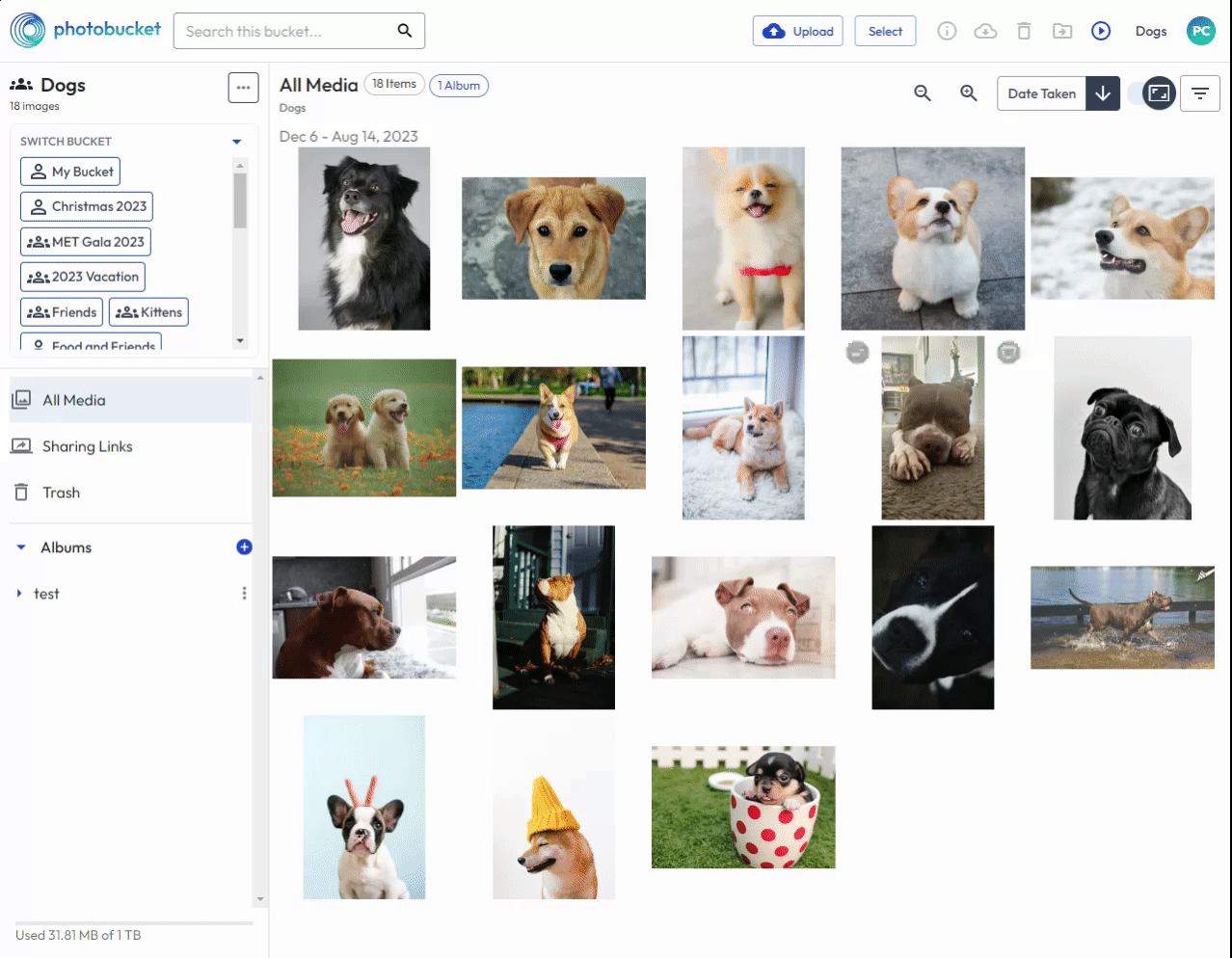Add a new album with the plus icon
Viewport: 1232px width, 958px height.
[244, 547]
